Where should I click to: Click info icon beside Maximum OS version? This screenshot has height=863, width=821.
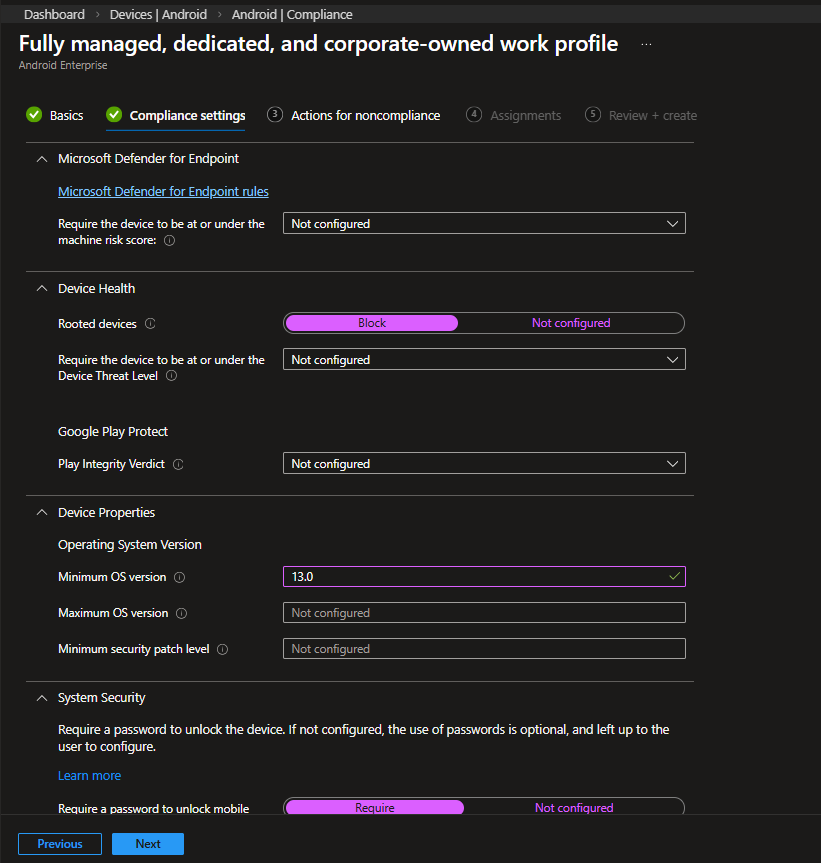(182, 614)
